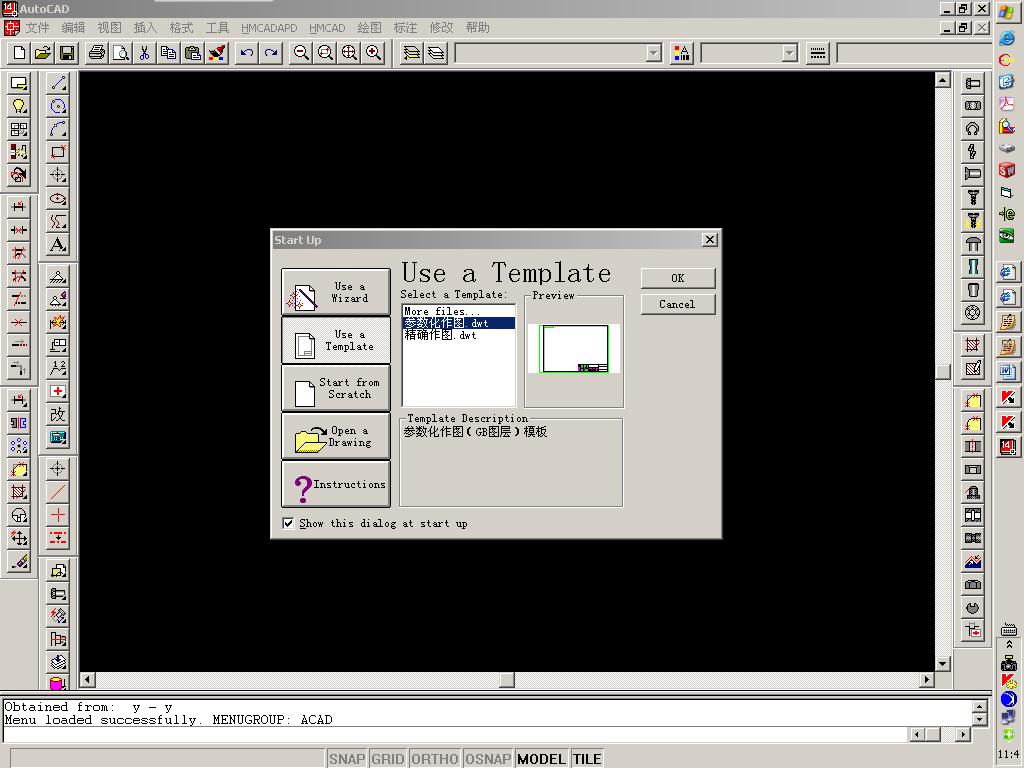Click the drawing area vertical scrollbar down arrow
The height and width of the screenshot is (768, 1024).
tap(942, 664)
